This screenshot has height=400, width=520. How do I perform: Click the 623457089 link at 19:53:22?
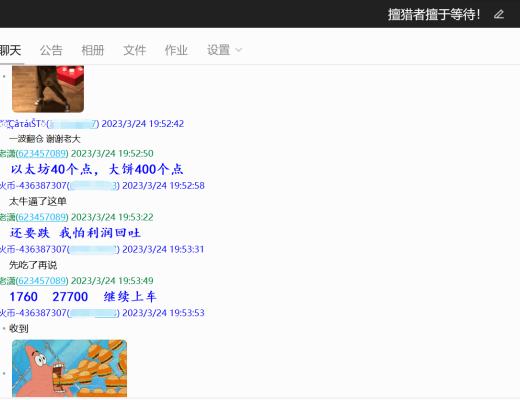pyautogui.click(x=42, y=217)
